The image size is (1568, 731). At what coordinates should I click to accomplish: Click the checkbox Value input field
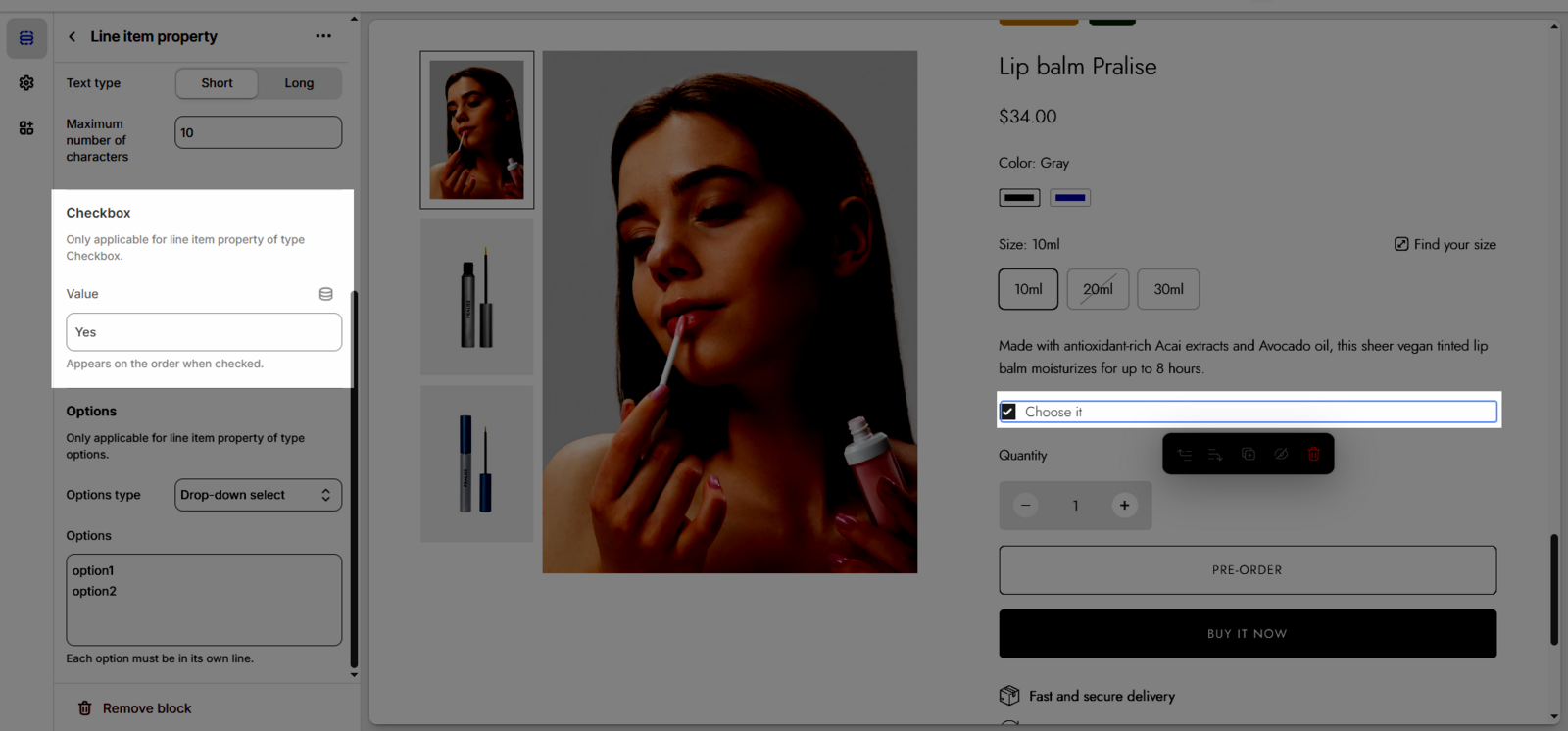(x=204, y=332)
